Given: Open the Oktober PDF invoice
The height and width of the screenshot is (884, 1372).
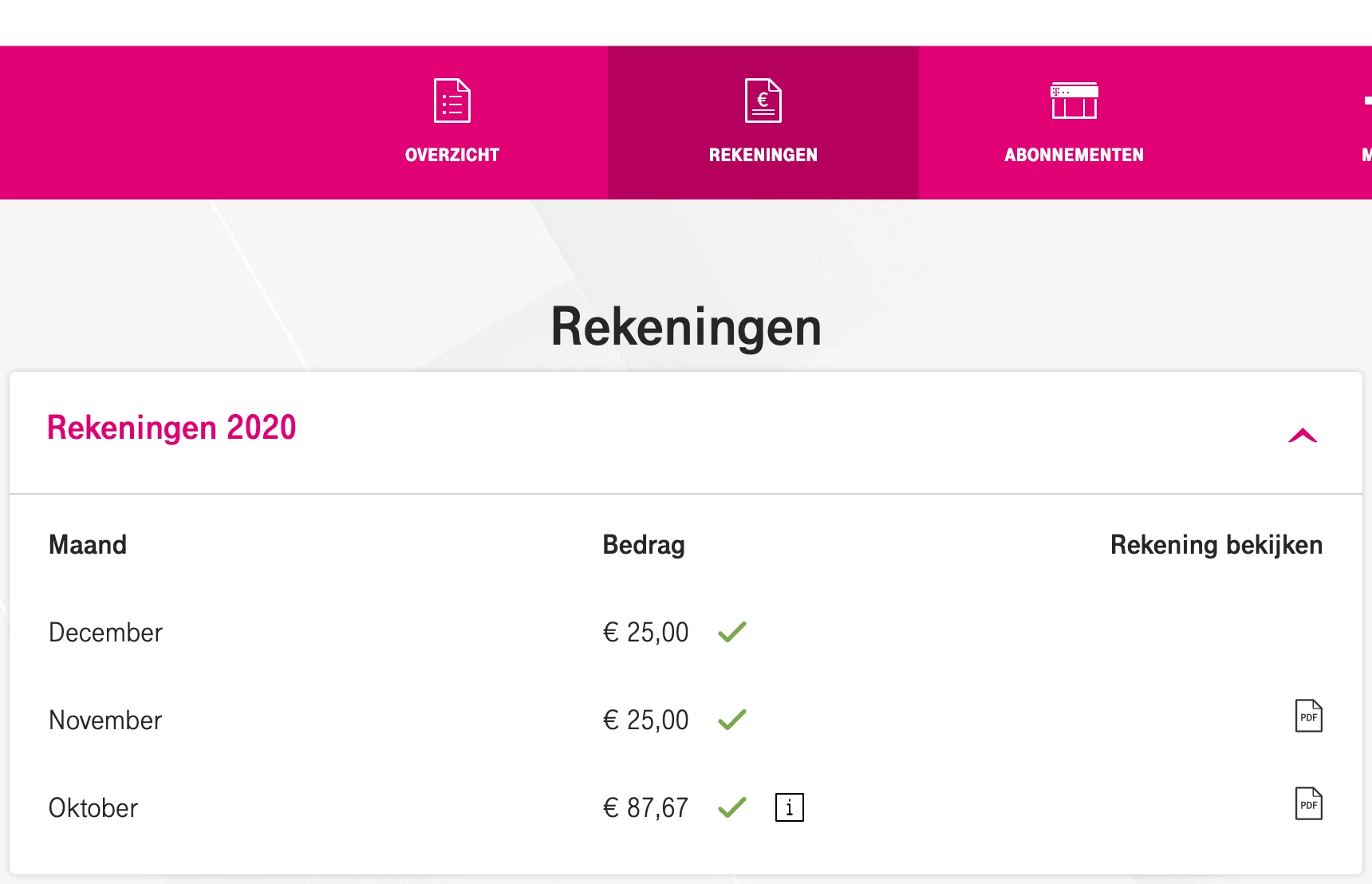Looking at the screenshot, I should [x=1308, y=803].
